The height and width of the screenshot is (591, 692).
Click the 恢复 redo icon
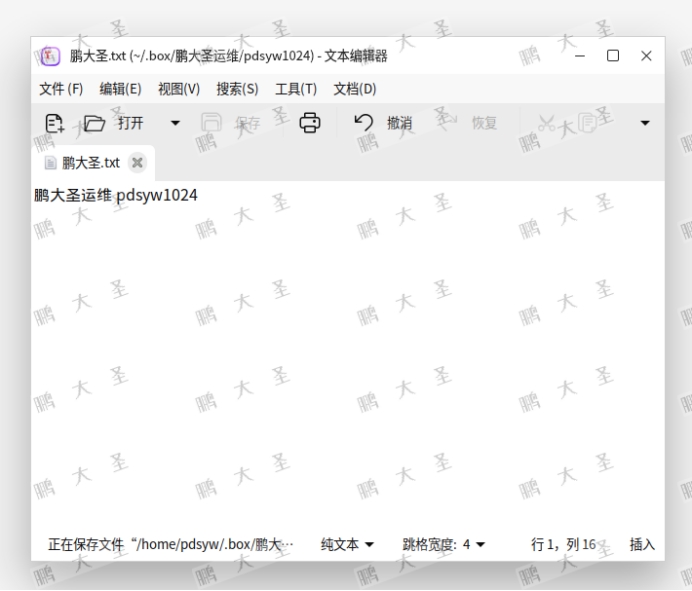pos(447,123)
